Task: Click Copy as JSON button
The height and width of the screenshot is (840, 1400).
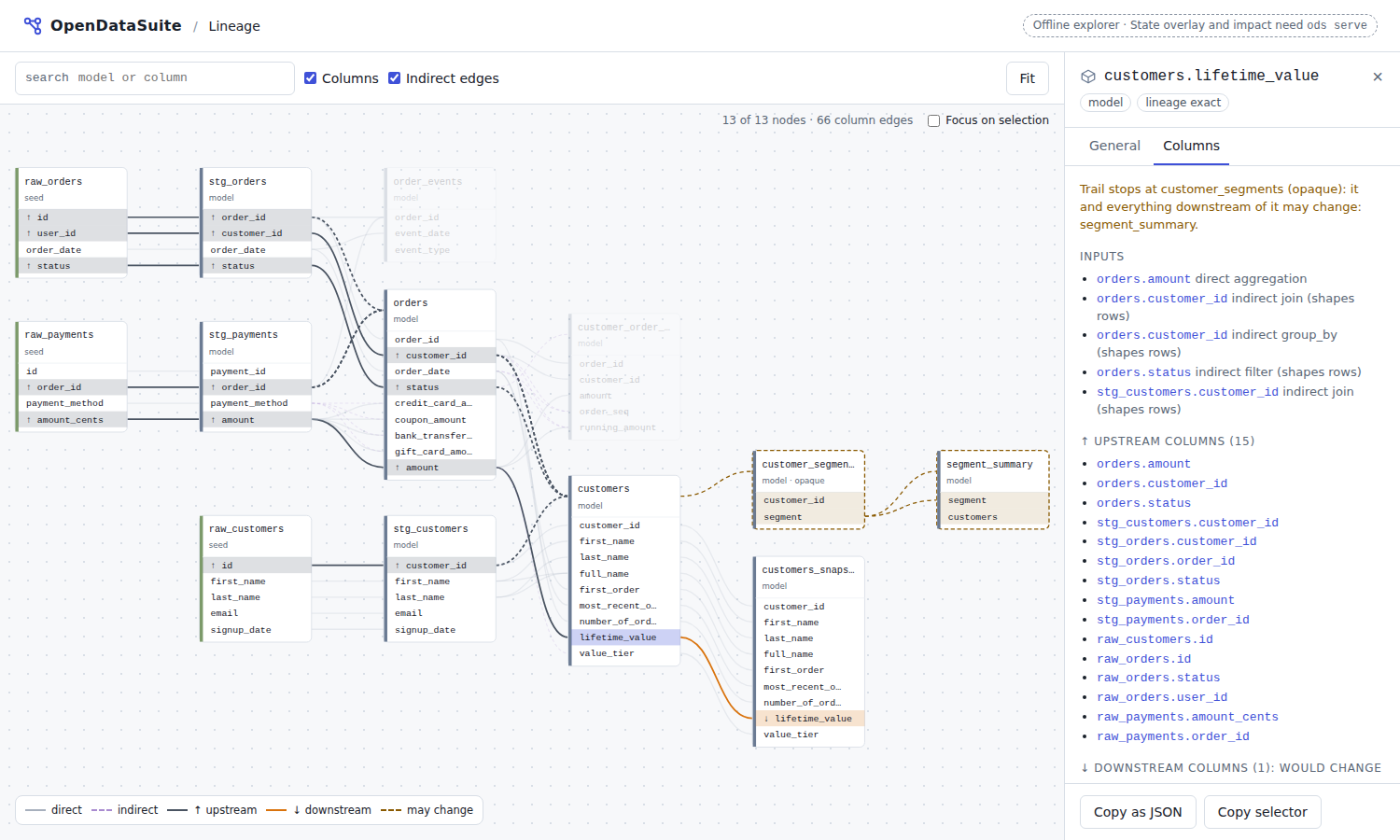Action: (x=1138, y=812)
